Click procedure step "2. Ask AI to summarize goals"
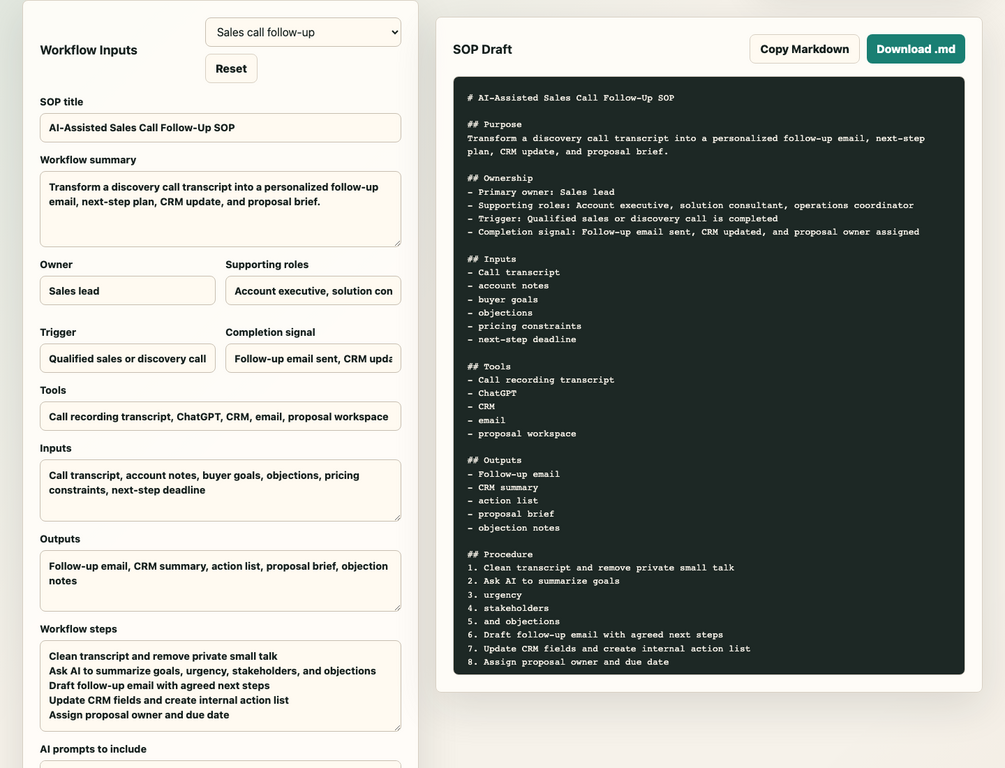1005x768 pixels. coord(544,581)
